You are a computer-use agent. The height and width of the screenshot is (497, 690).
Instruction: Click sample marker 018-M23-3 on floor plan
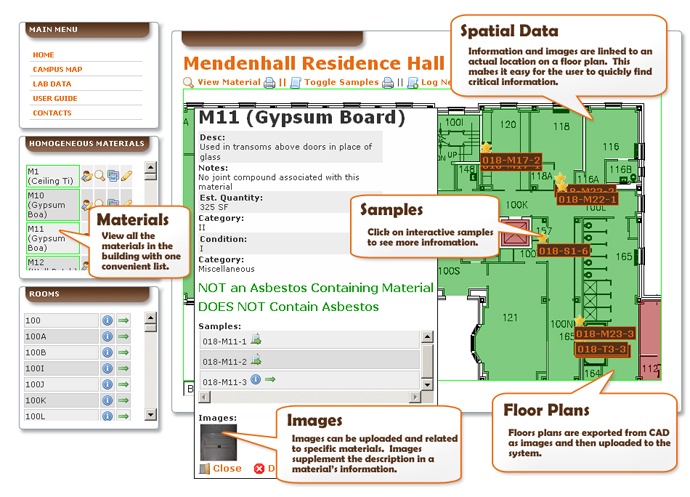tap(605, 334)
